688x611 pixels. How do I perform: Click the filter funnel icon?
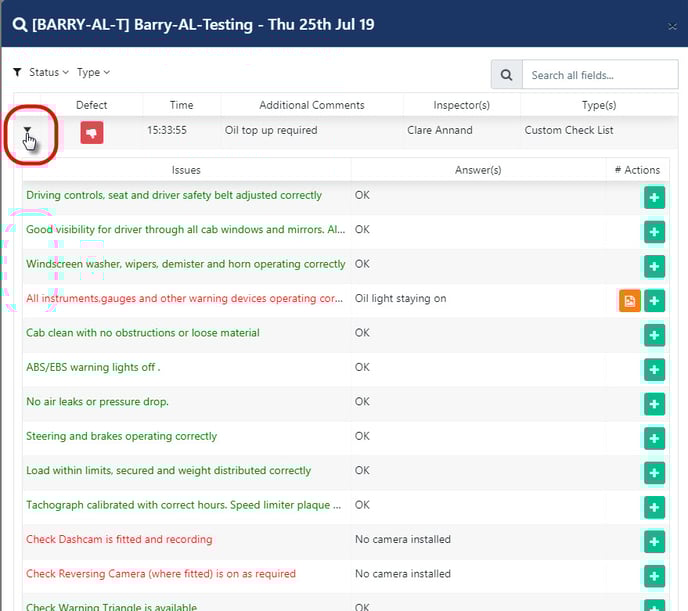point(17,72)
